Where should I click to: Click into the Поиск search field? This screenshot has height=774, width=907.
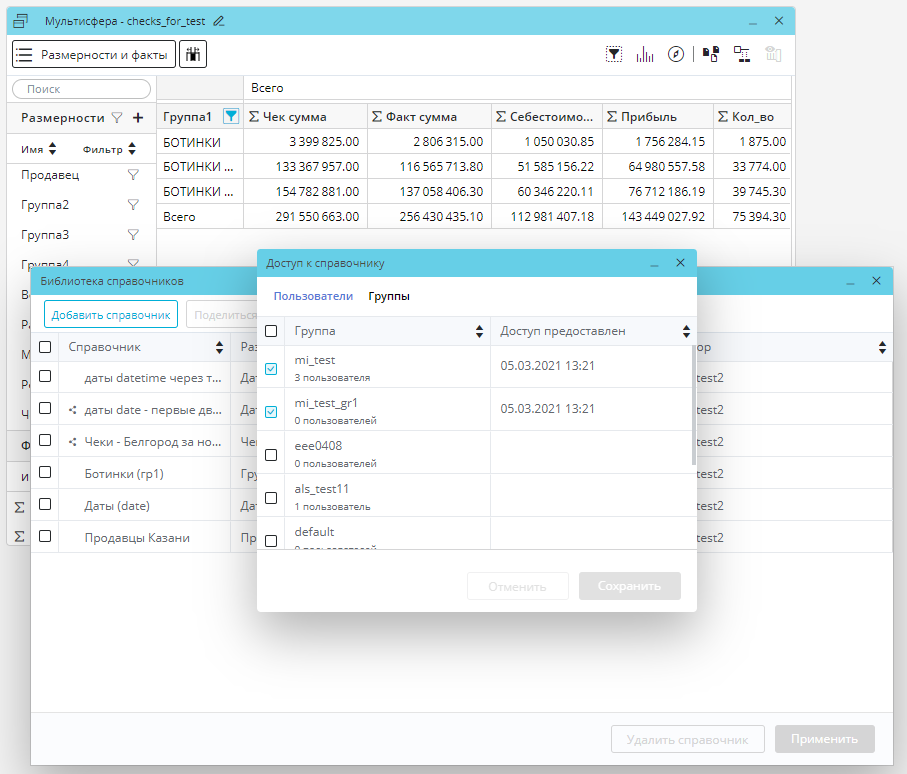[x=81, y=89]
